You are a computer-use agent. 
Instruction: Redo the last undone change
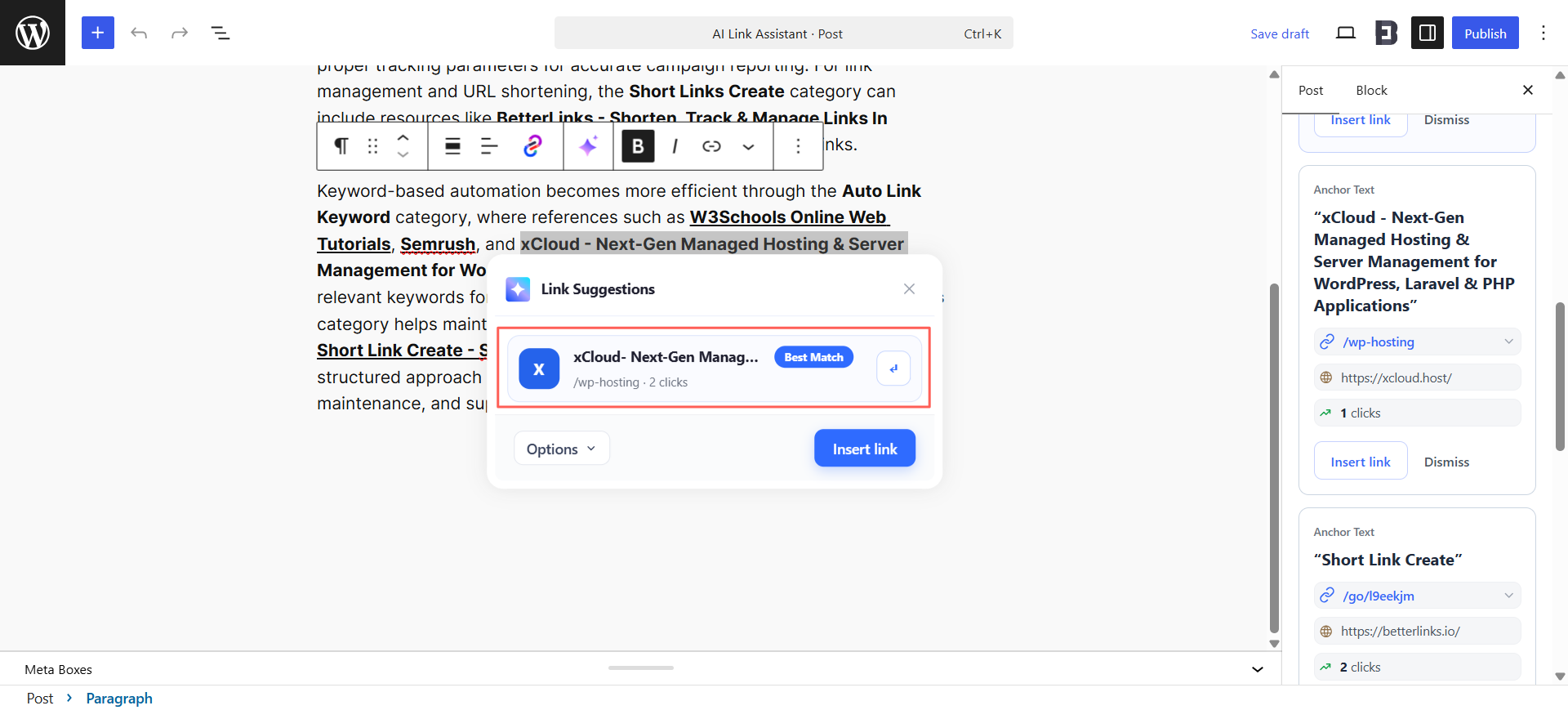pyautogui.click(x=180, y=33)
